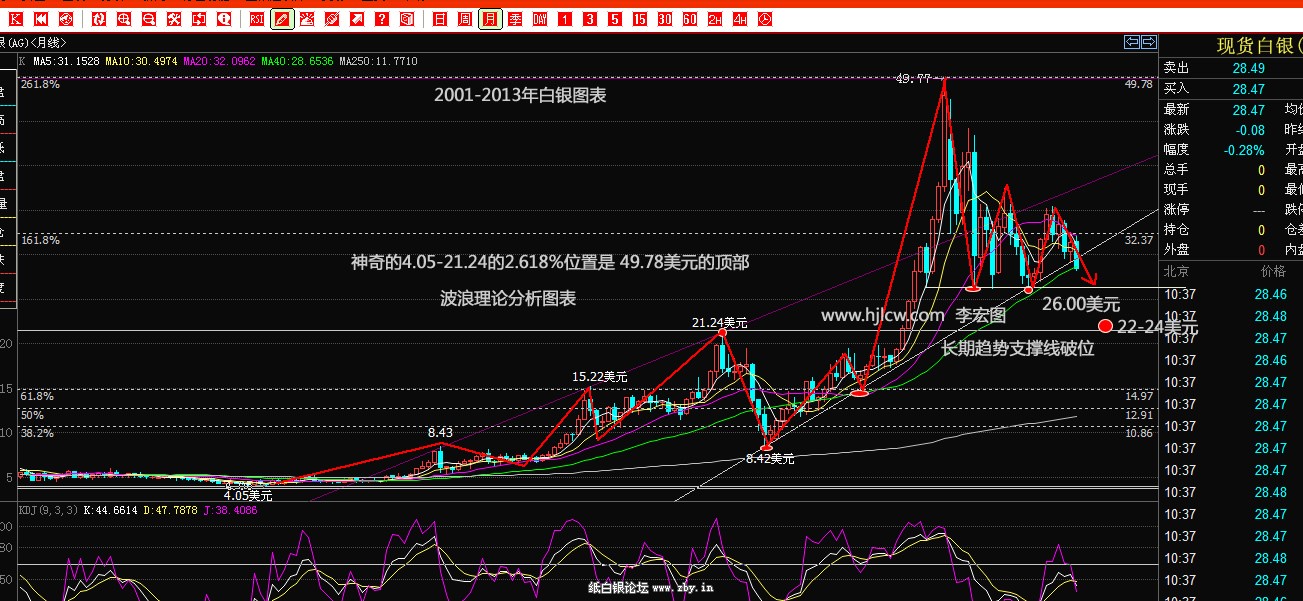The width and height of the screenshot is (1303, 601).
Task: Open the wrench tools icon
Action: point(174,19)
